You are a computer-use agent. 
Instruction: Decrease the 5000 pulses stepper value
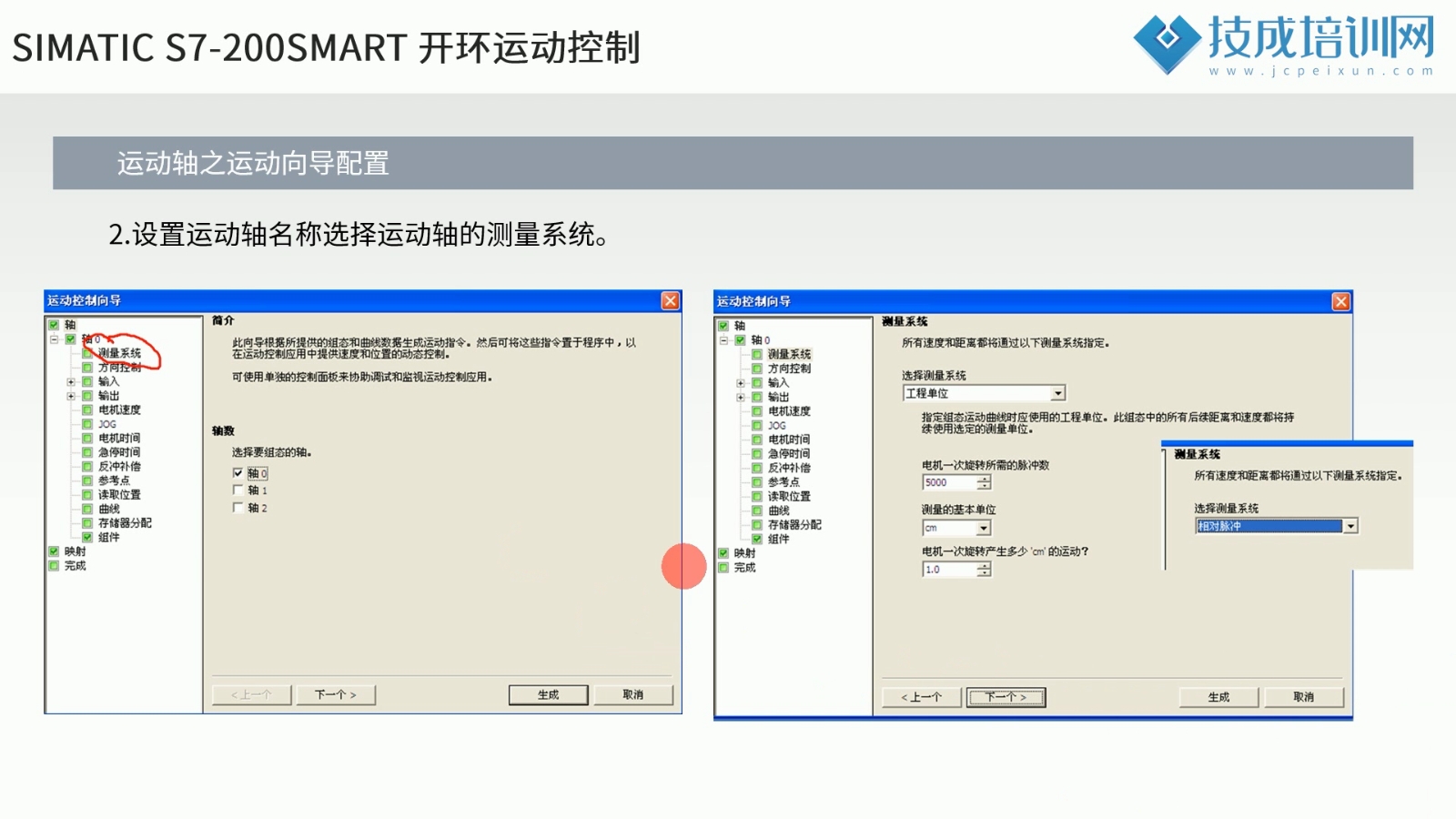pyautogui.click(x=984, y=486)
